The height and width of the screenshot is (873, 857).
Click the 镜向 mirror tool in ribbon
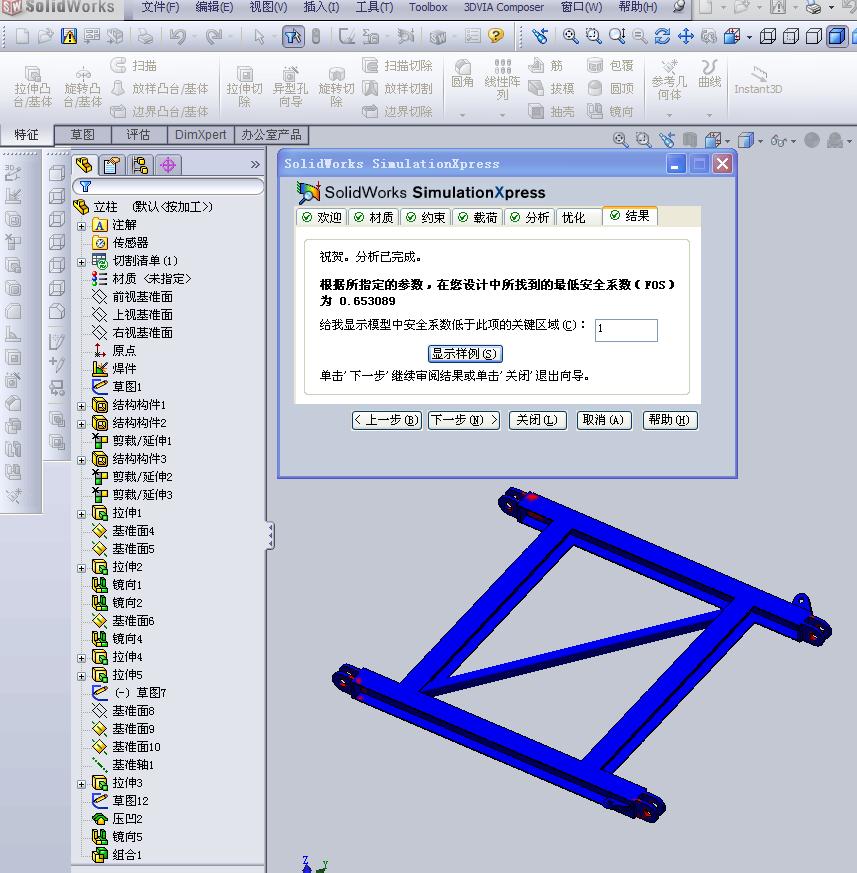610,111
